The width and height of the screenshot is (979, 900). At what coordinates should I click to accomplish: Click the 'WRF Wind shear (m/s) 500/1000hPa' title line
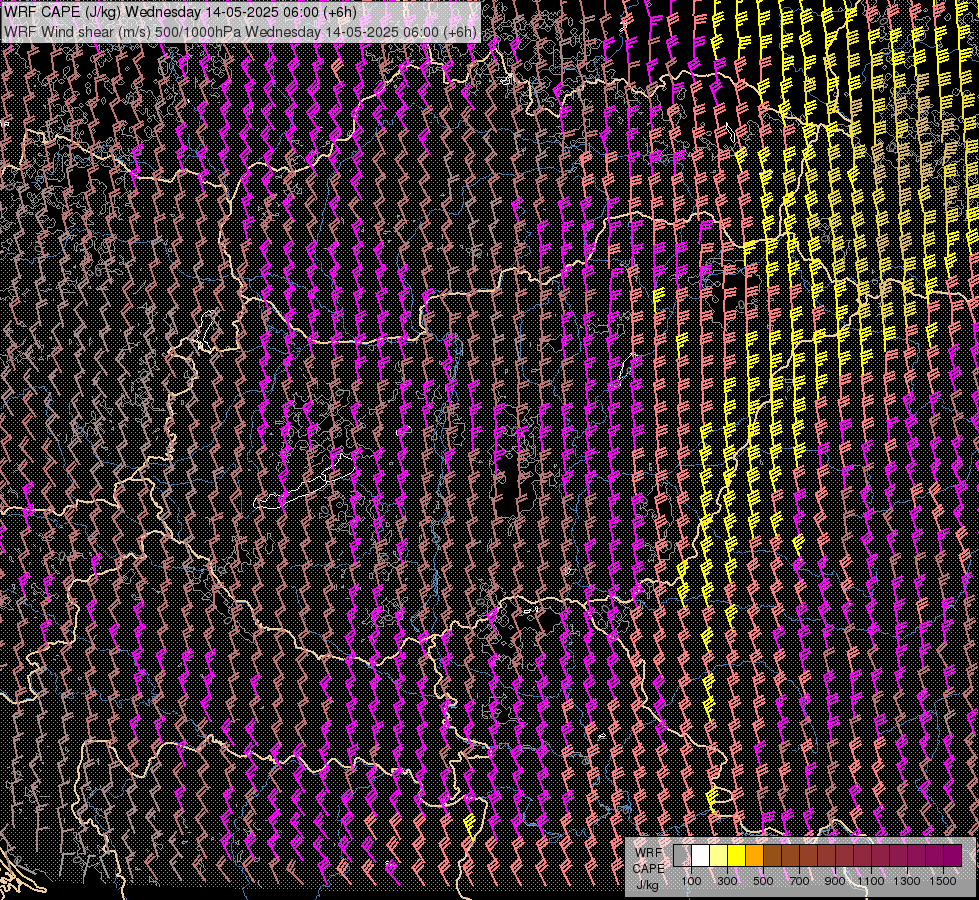[240, 31]
